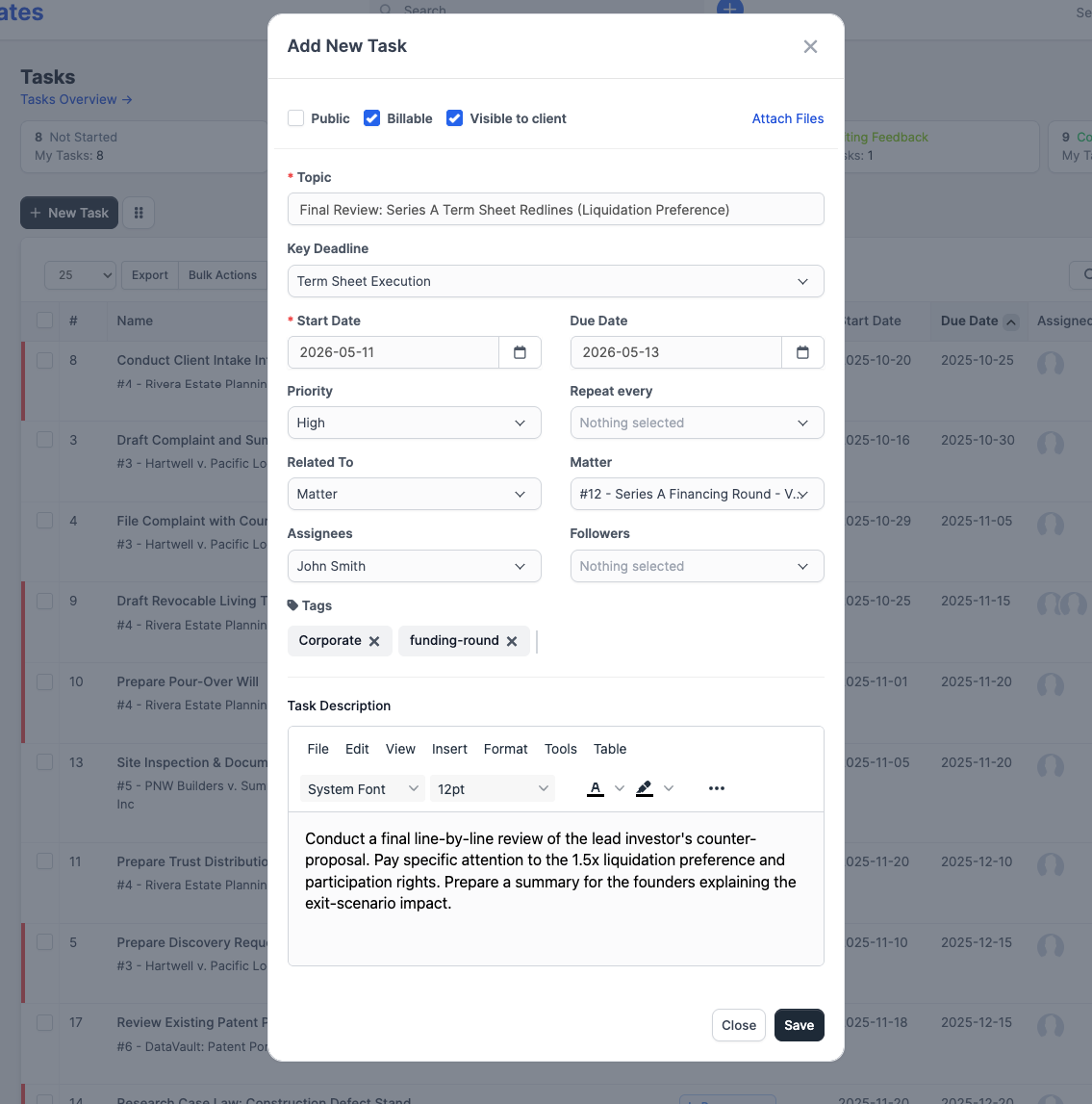
Task: Click the Not Started status summary card
Action: tap(144, 146)
